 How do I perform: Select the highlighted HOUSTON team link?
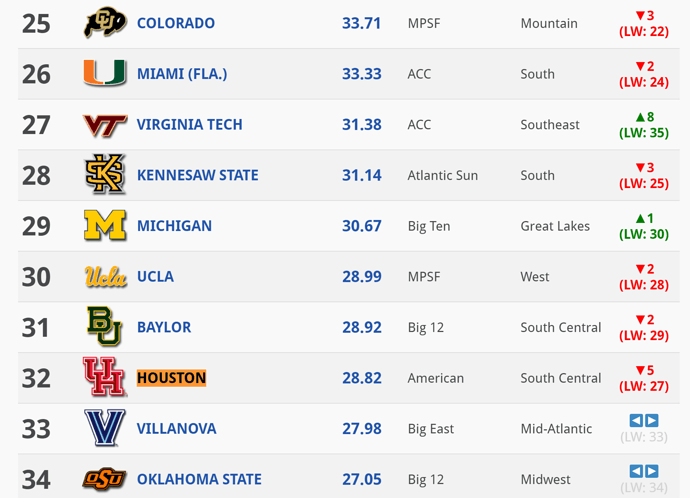point(171,378)
